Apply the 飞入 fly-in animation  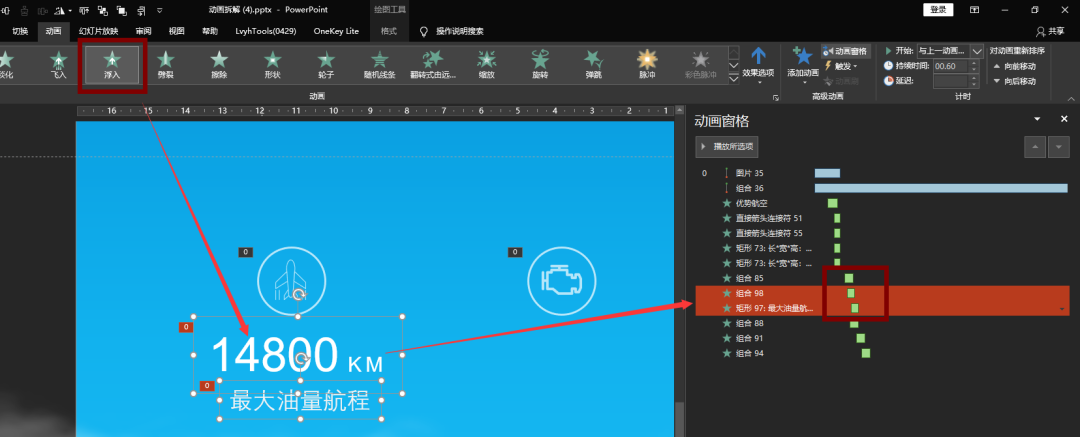pyautogui.click(x=59, y=65)
